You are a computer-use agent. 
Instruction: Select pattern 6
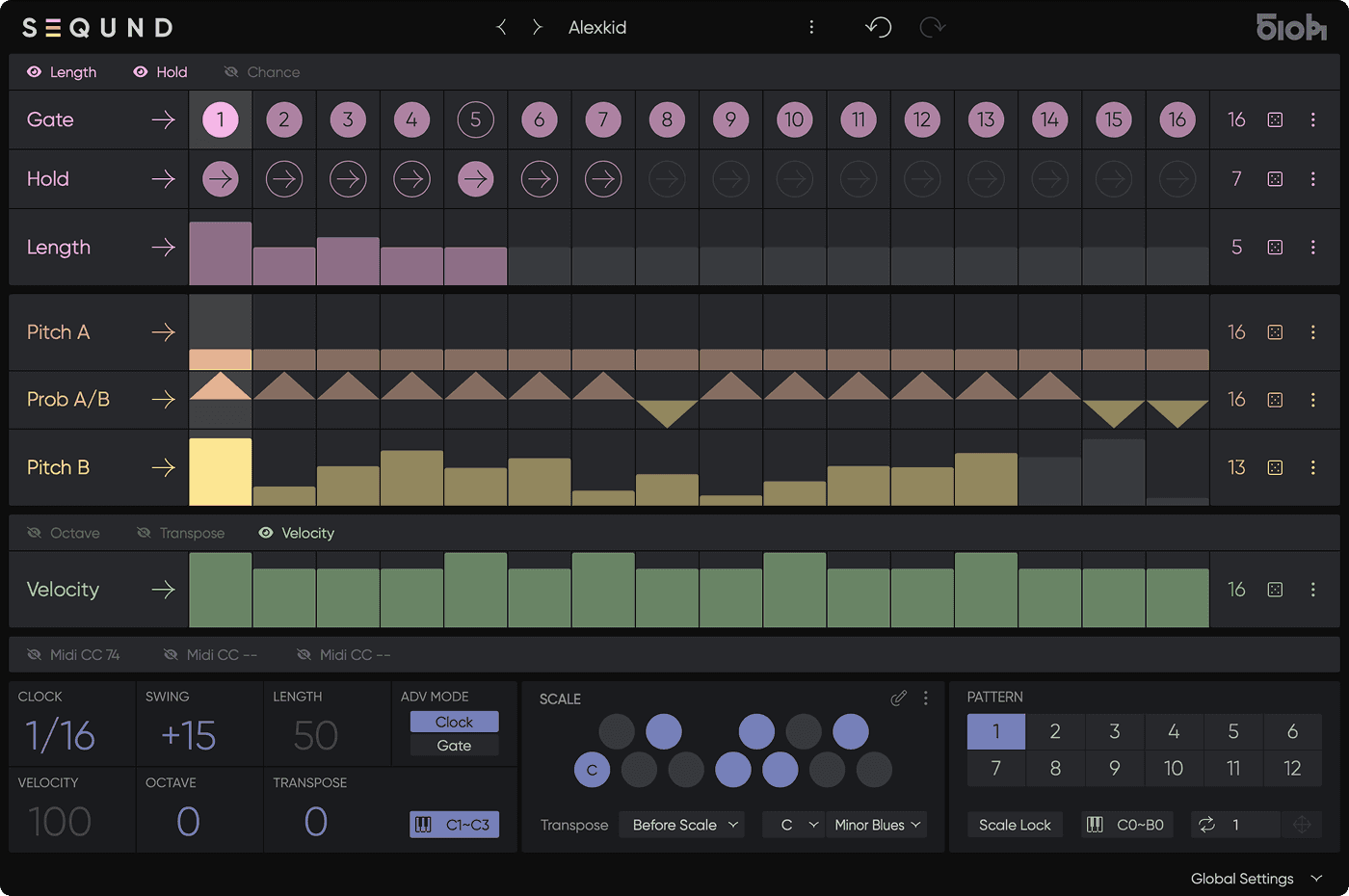(x=1292, y=731)
